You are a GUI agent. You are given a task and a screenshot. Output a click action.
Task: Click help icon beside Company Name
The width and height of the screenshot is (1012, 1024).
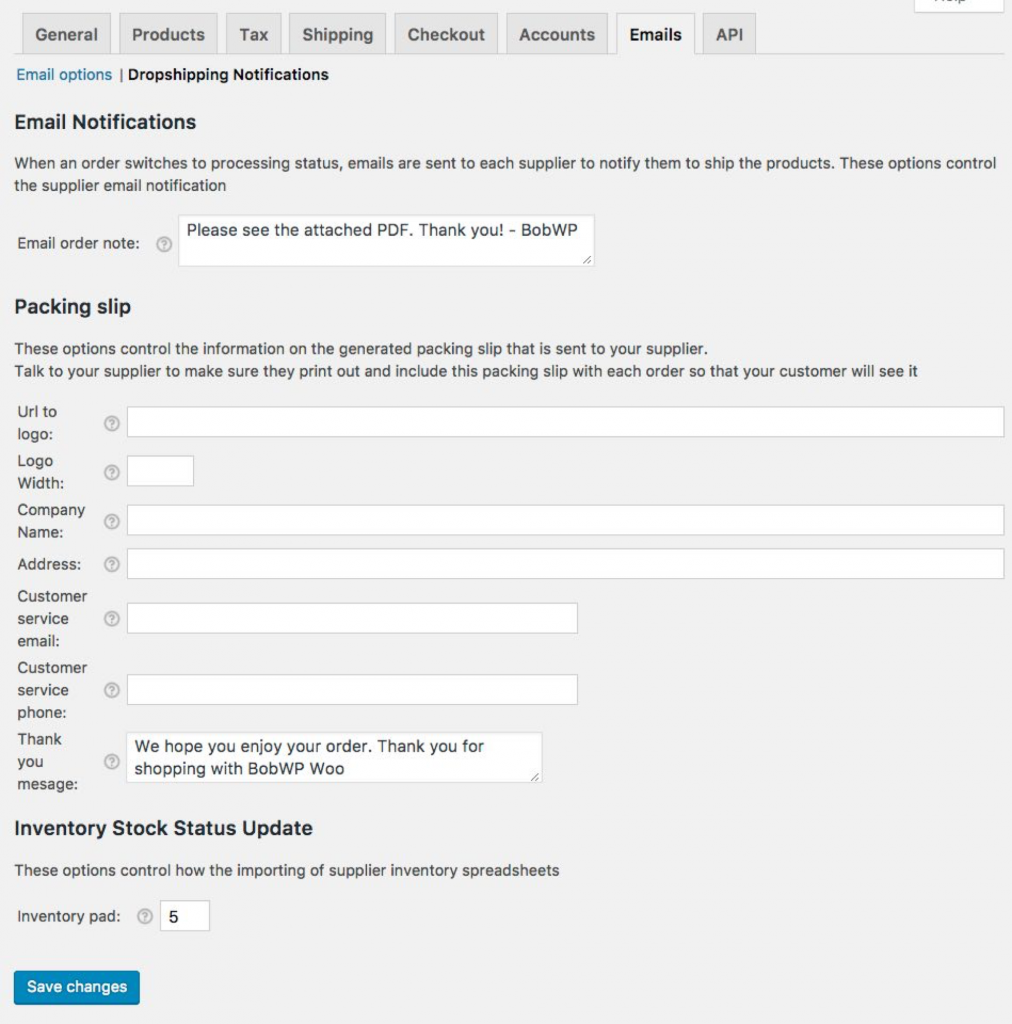point(112,521)
